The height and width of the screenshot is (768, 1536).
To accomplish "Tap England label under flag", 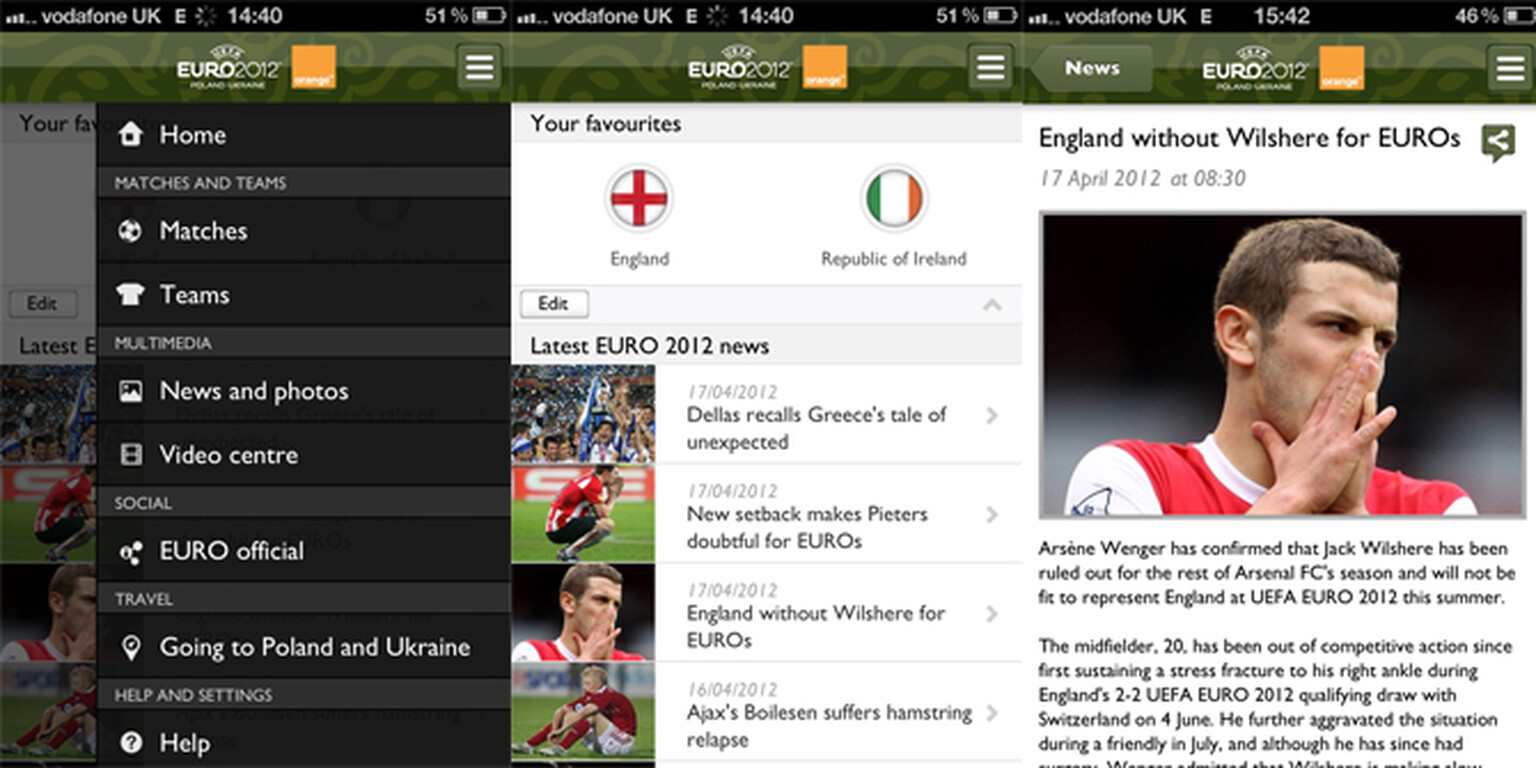I will point(639,259).
